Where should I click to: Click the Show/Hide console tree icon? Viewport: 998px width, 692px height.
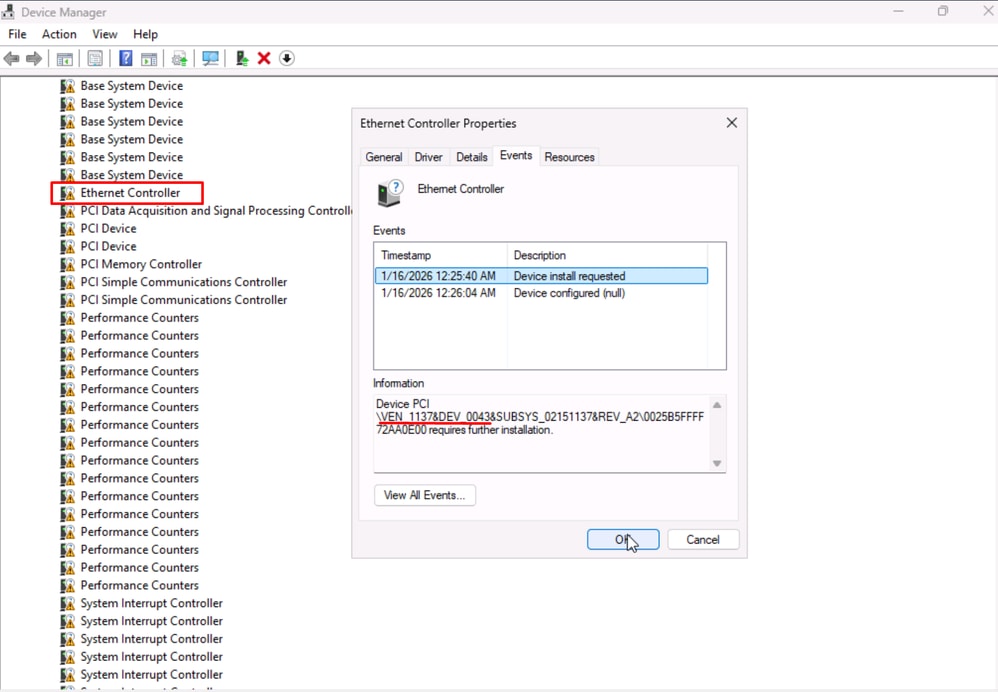tap(64, 58)
